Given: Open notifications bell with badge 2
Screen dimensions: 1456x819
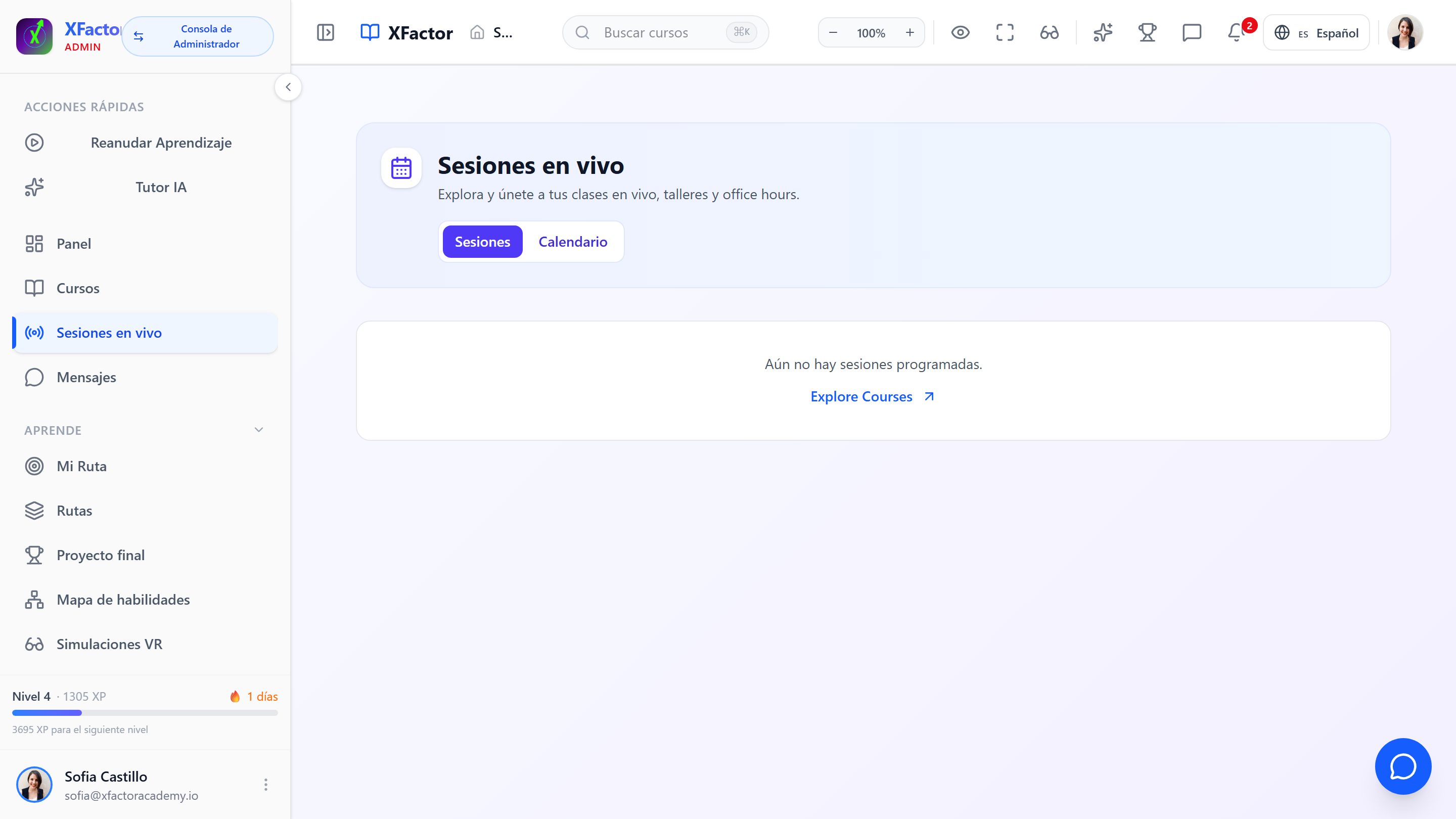Looking at the screenshot, I should coord(1237,33).
